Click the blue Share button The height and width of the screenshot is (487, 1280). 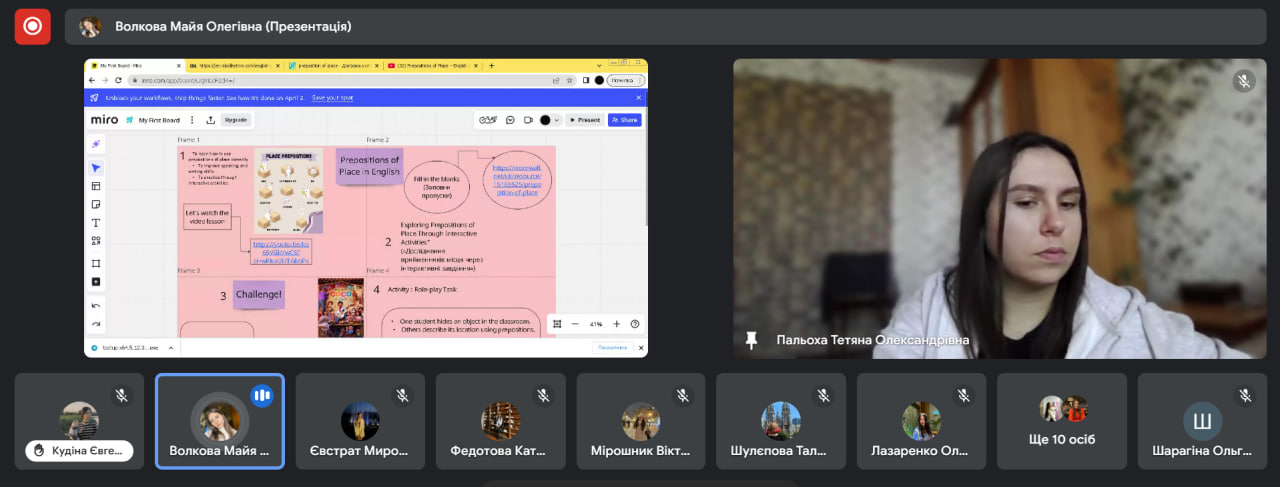coord(625,120)
